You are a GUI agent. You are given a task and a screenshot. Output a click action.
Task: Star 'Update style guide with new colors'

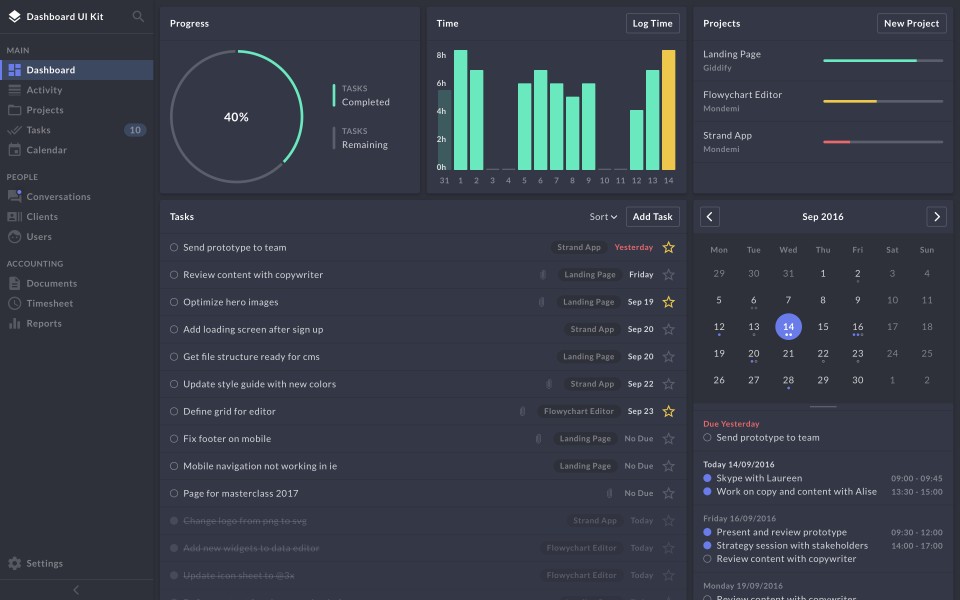coord(669,384)
